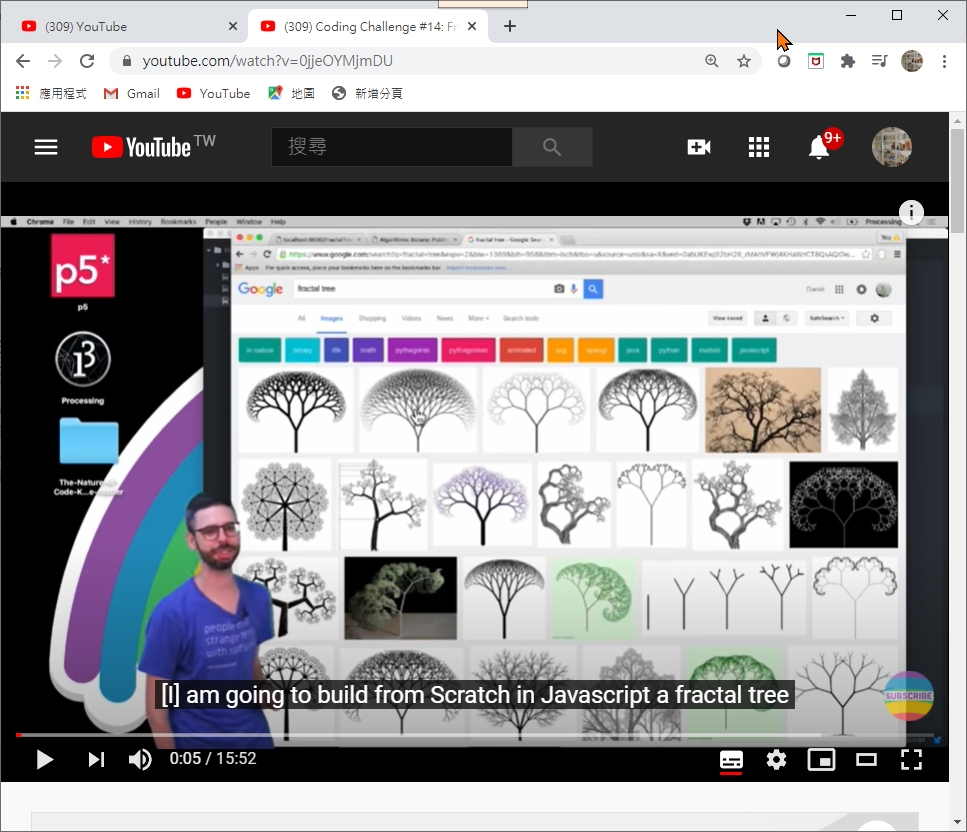Click the YouTube search box

tap(392, 147)
